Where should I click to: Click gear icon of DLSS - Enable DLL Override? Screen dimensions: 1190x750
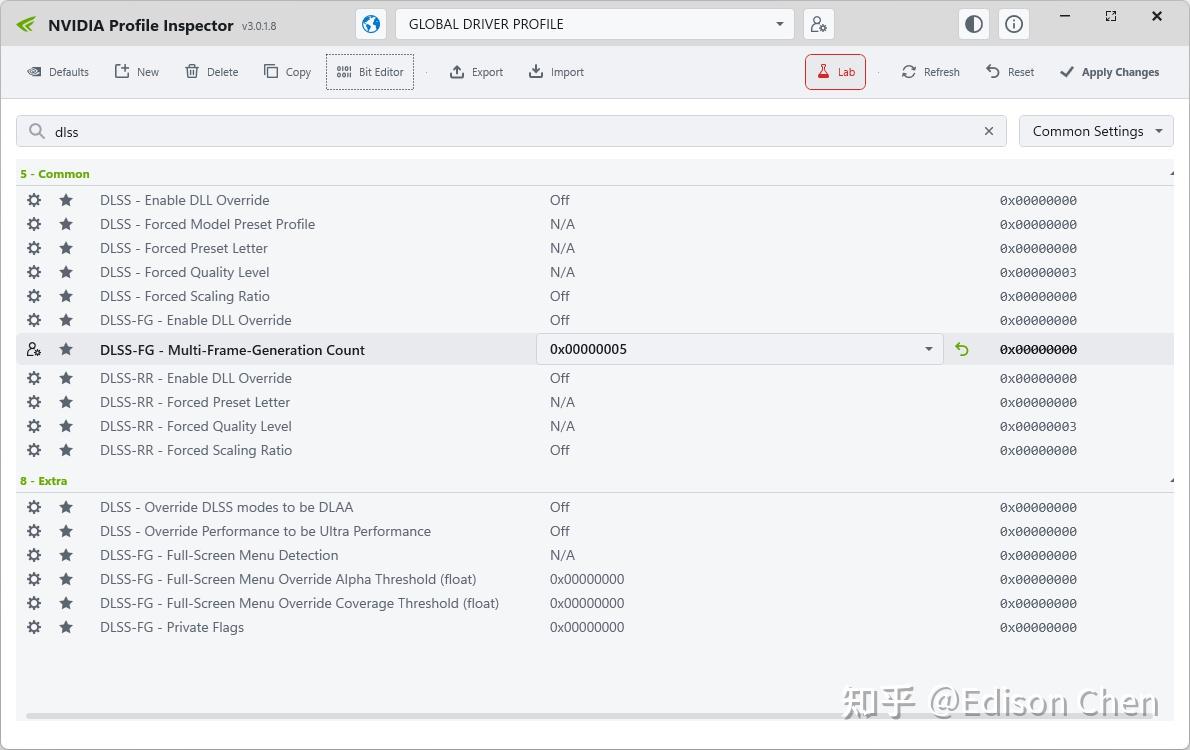point(34,200)
